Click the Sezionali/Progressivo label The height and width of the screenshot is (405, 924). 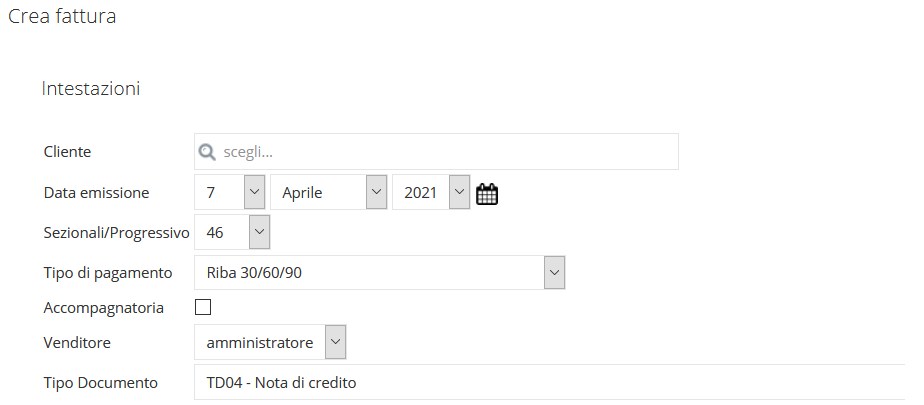pyautogui.click(x=117, y=232)
